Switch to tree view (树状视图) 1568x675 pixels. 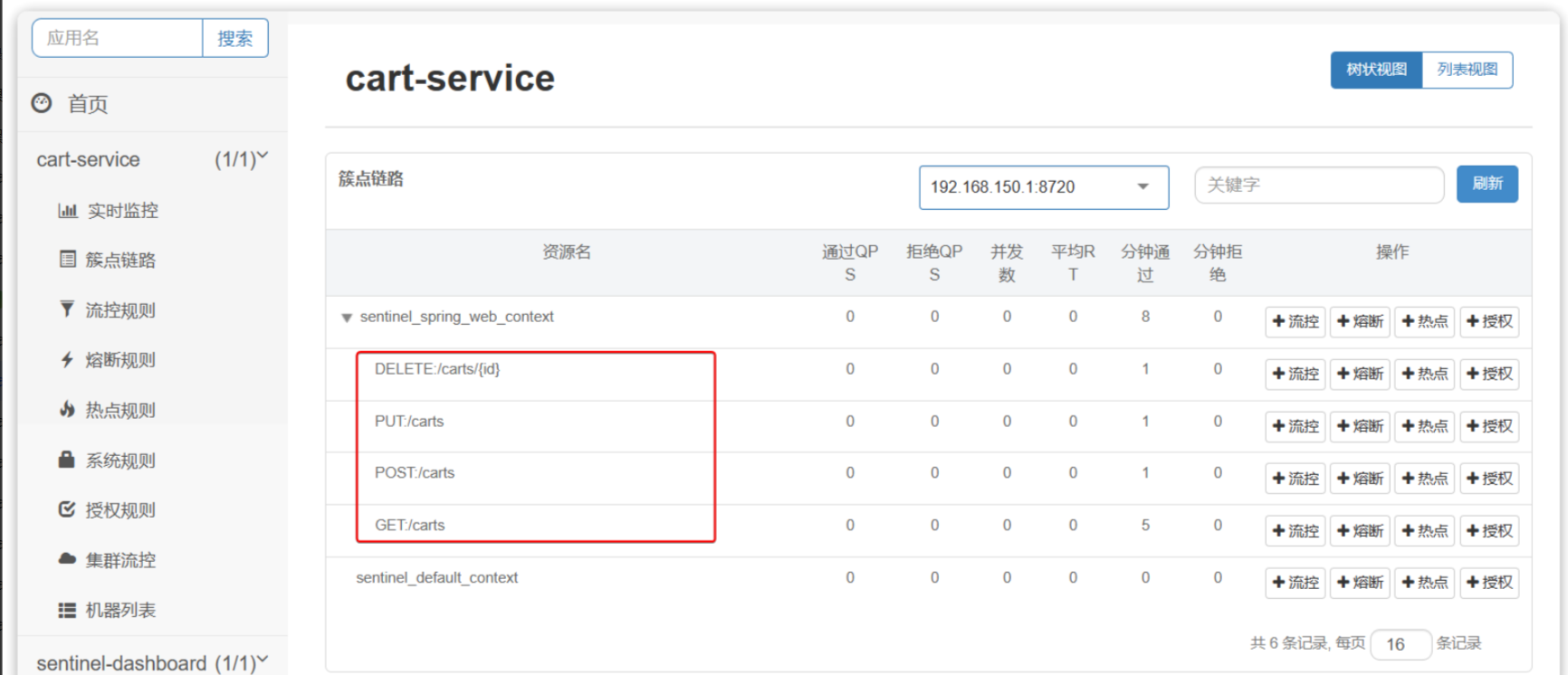1375,70
